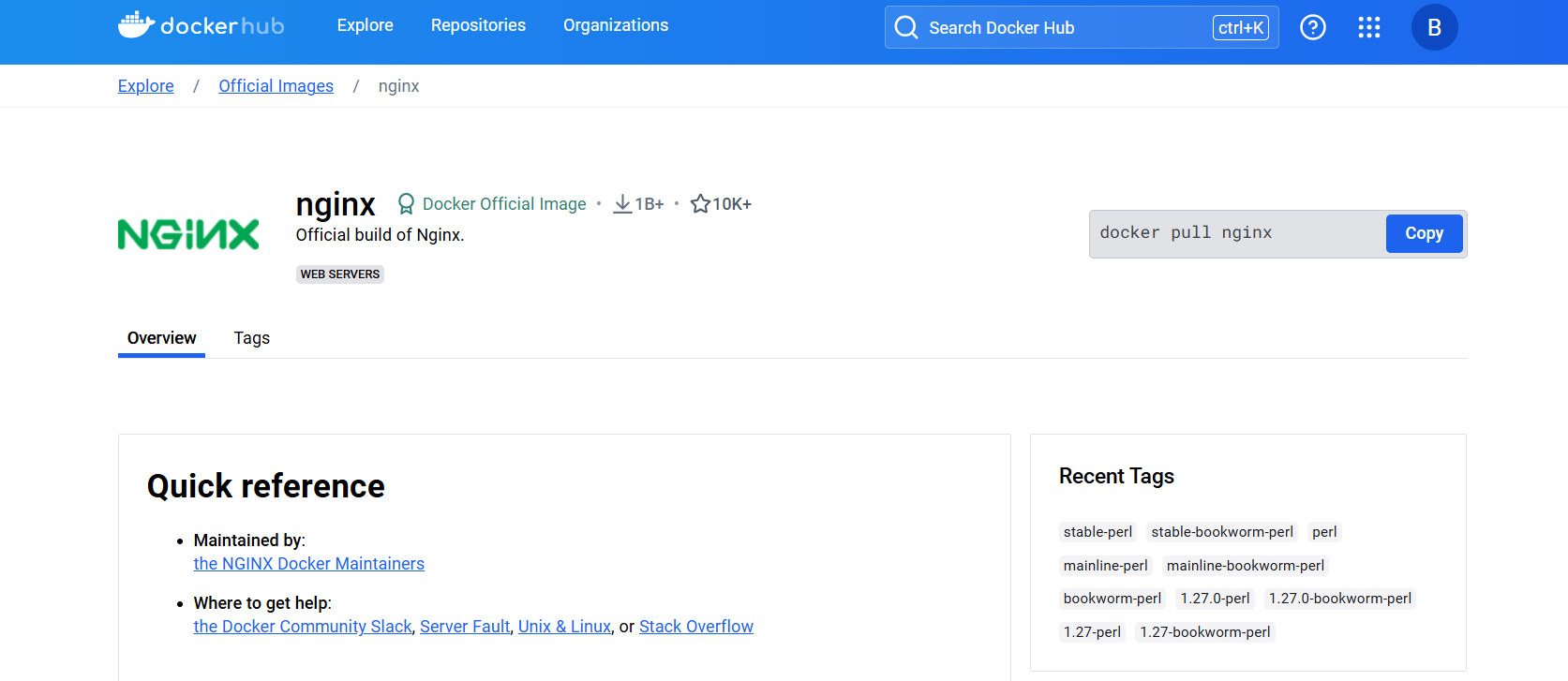Open the Docker Community Slack link
This screenshot has height=681, width=1568.
(x=303, y=627)
